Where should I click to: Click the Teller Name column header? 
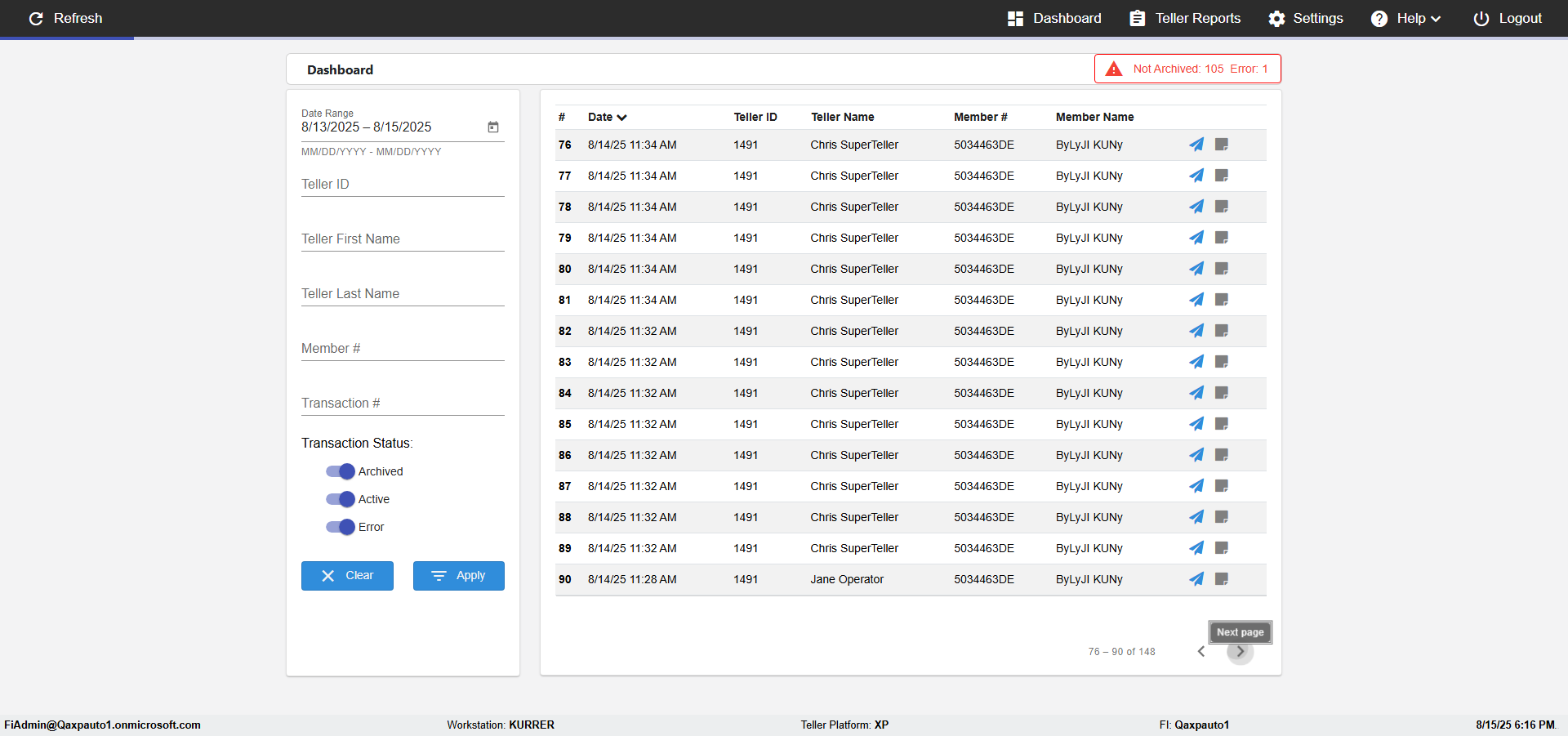click(x=842, y=117)
